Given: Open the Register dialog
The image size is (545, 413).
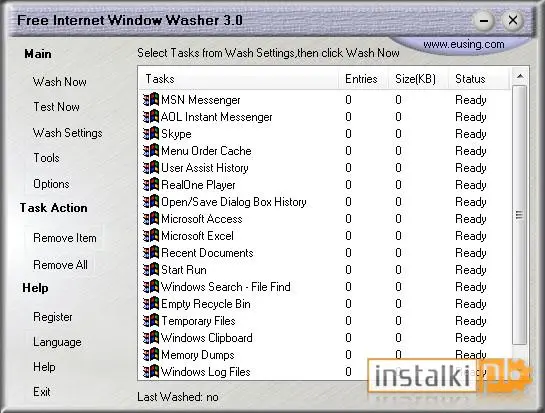Looking at the screenshot, I should (53, 317).
